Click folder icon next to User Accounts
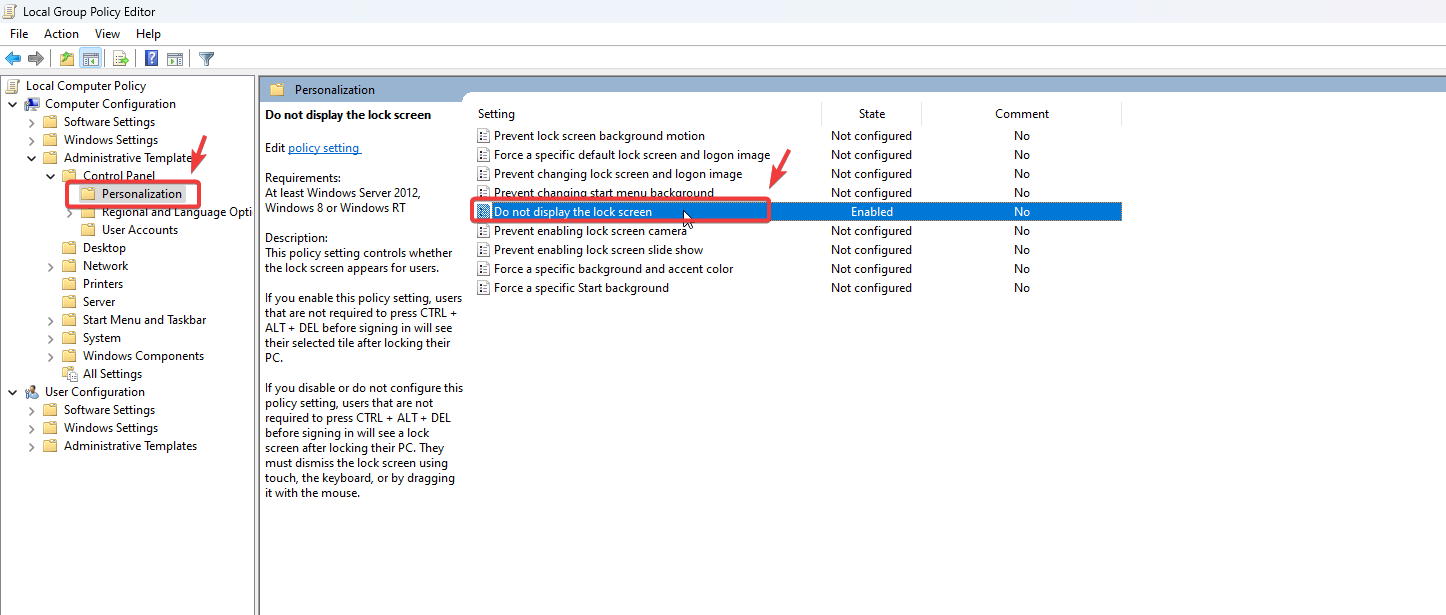The height and width of the screenshot is (615, 1446). [x=88, y=230]
